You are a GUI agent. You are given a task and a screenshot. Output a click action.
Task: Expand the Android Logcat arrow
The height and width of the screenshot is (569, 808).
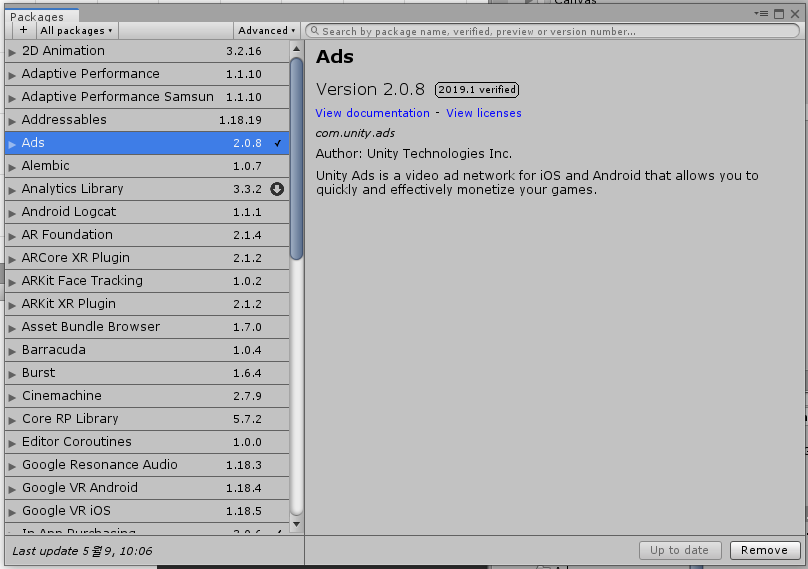(x=12, y=213)
